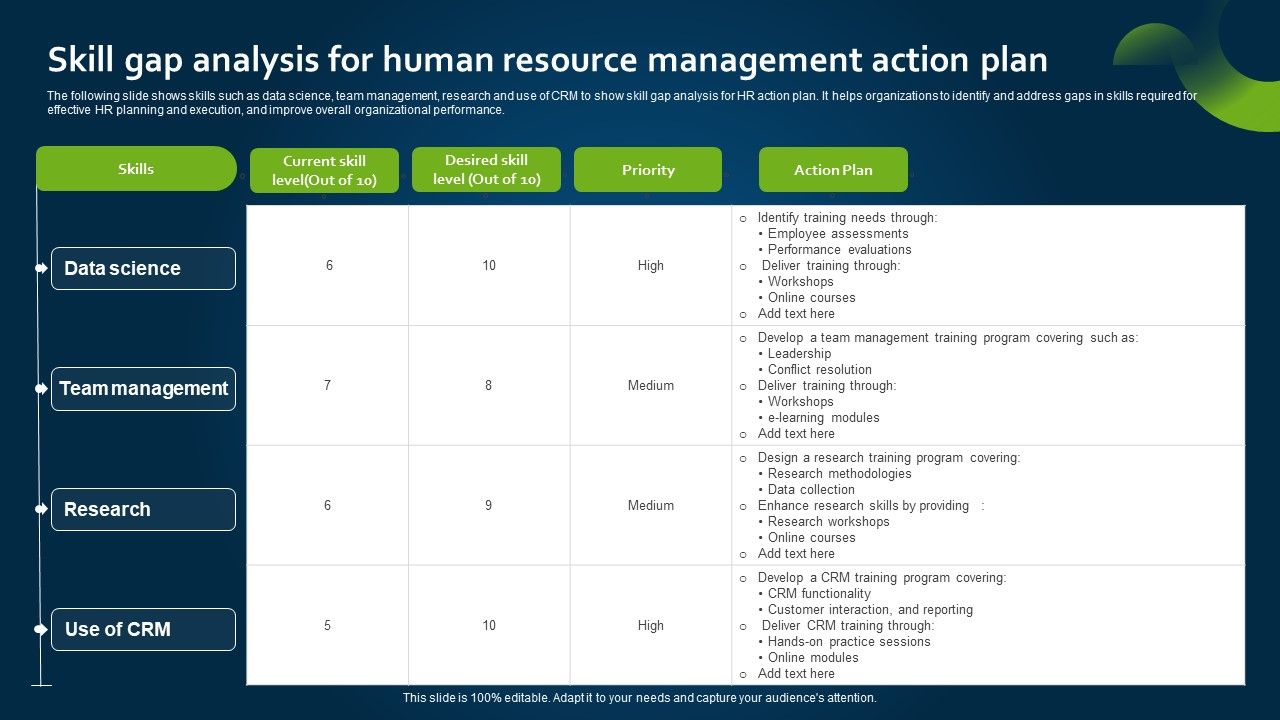Image resolution: width=1280 pixels, height=720 pixels.
Task: Click desired skill value 10 for Data science
Action: click(x=489, y=265)
